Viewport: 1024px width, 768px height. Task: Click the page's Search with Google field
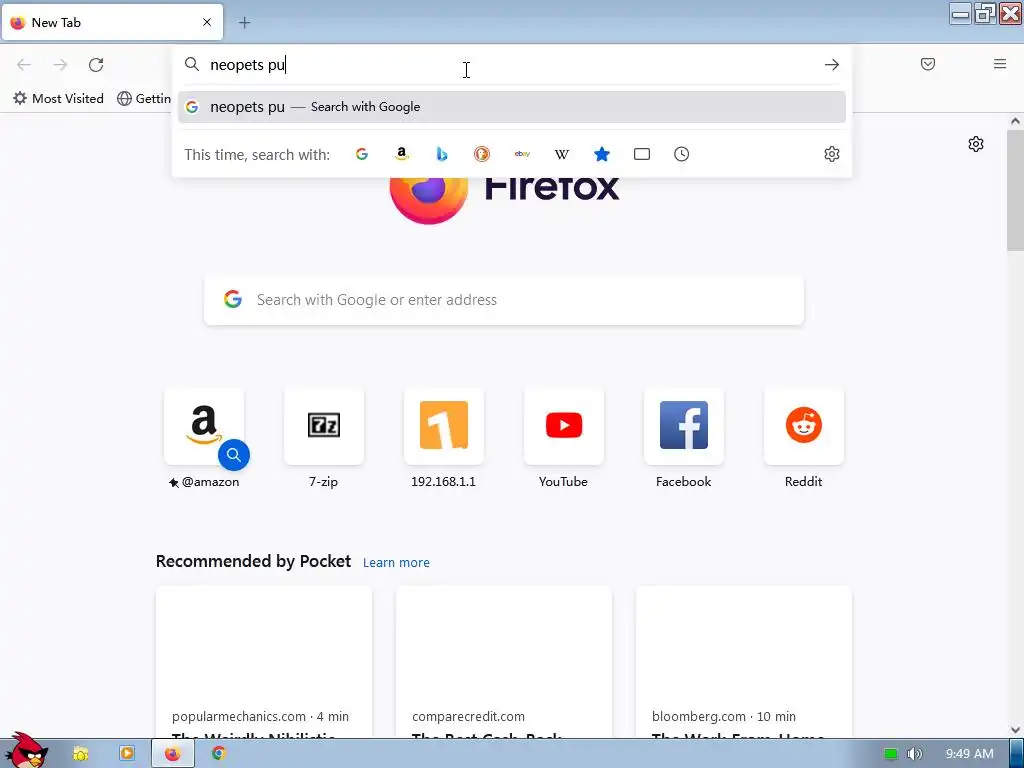[x=504, y=300]
